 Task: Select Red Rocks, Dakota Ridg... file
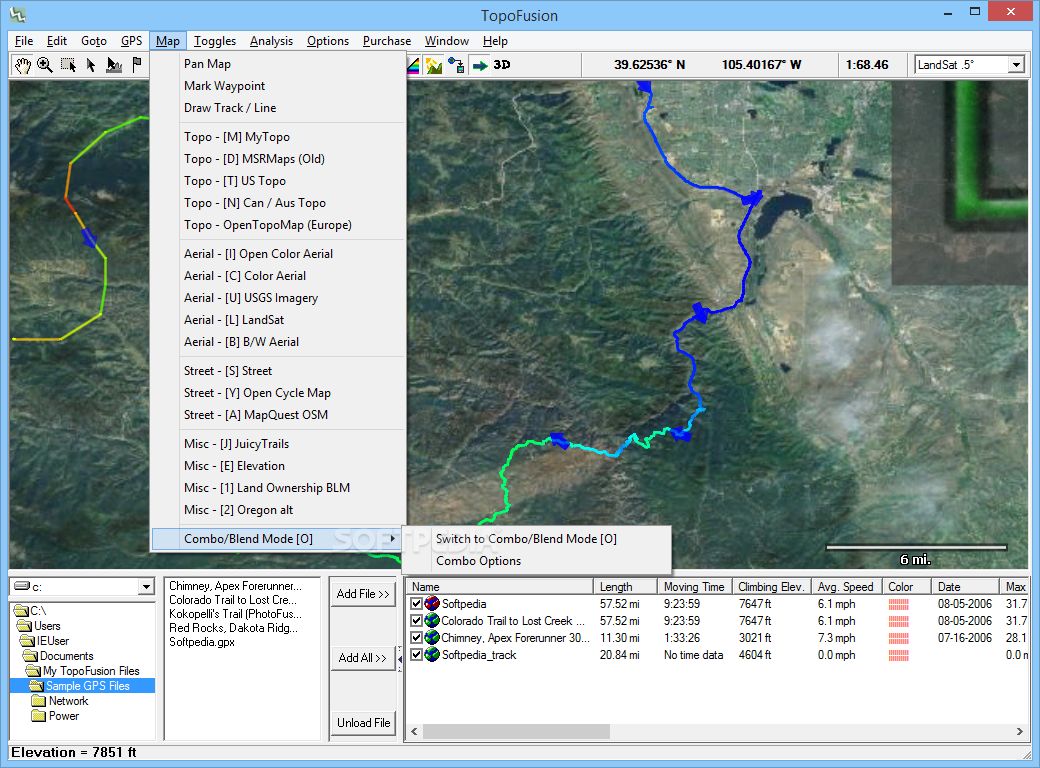click(233, 627)
